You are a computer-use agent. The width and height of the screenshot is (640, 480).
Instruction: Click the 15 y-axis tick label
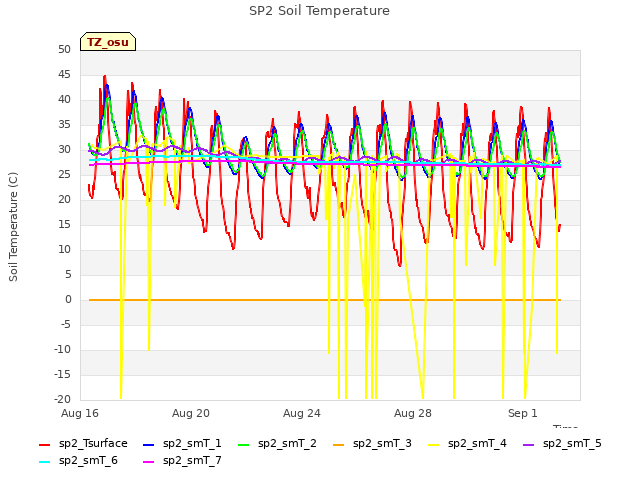[x=64, y=225]
